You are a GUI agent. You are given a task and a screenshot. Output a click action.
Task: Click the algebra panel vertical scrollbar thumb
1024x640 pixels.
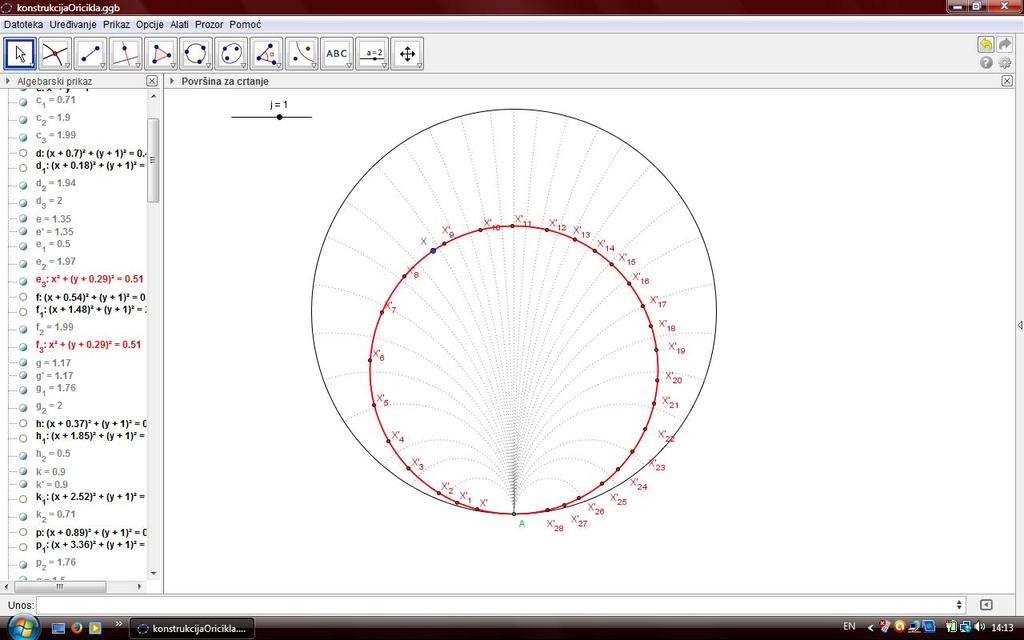pyautogui.click(x=153, y=160)
